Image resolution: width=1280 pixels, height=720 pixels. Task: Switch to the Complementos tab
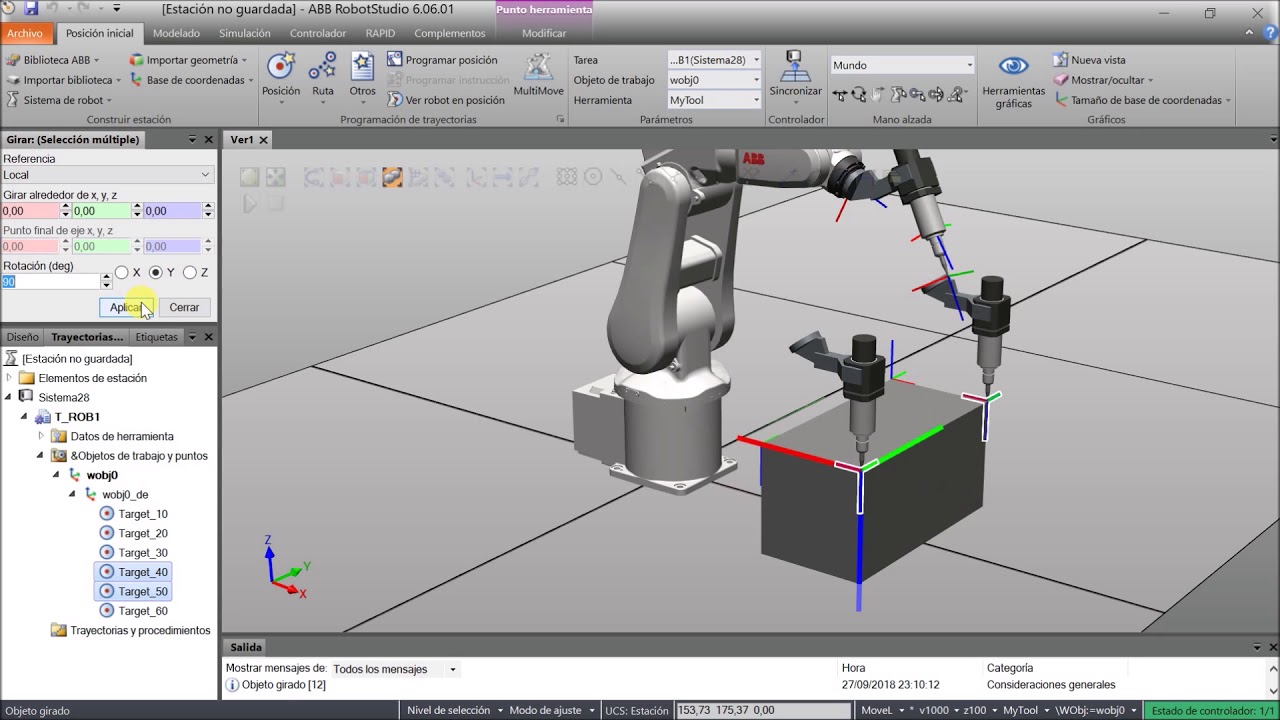(450, 33)
